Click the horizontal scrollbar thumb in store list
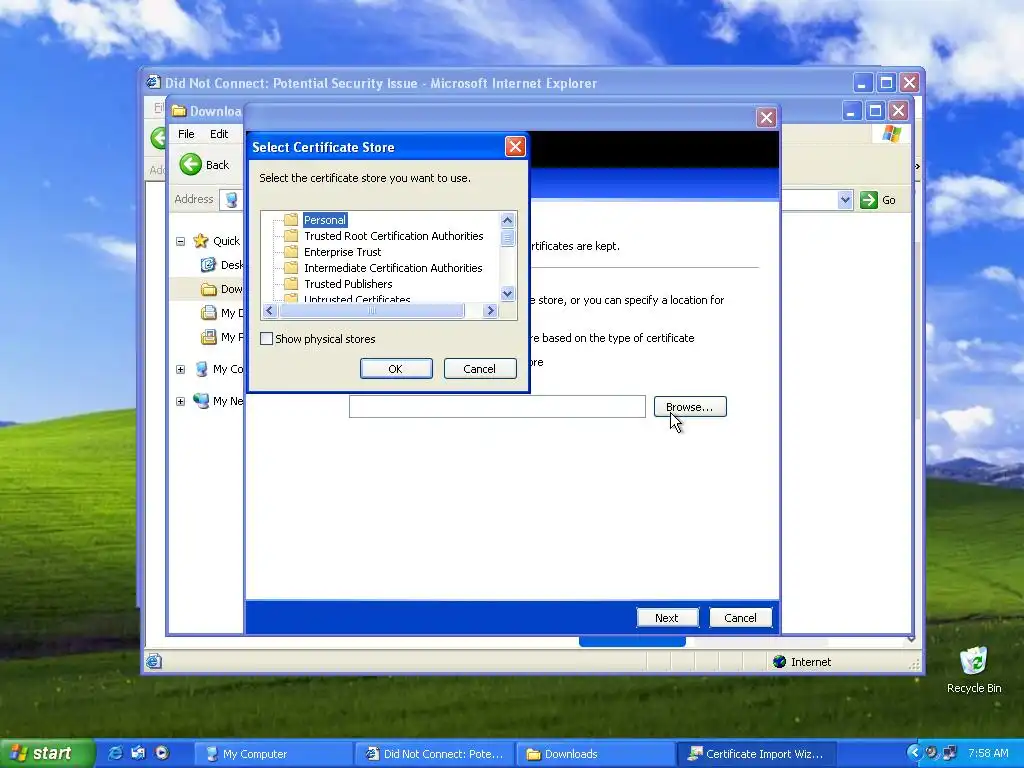 pos(371,311)
